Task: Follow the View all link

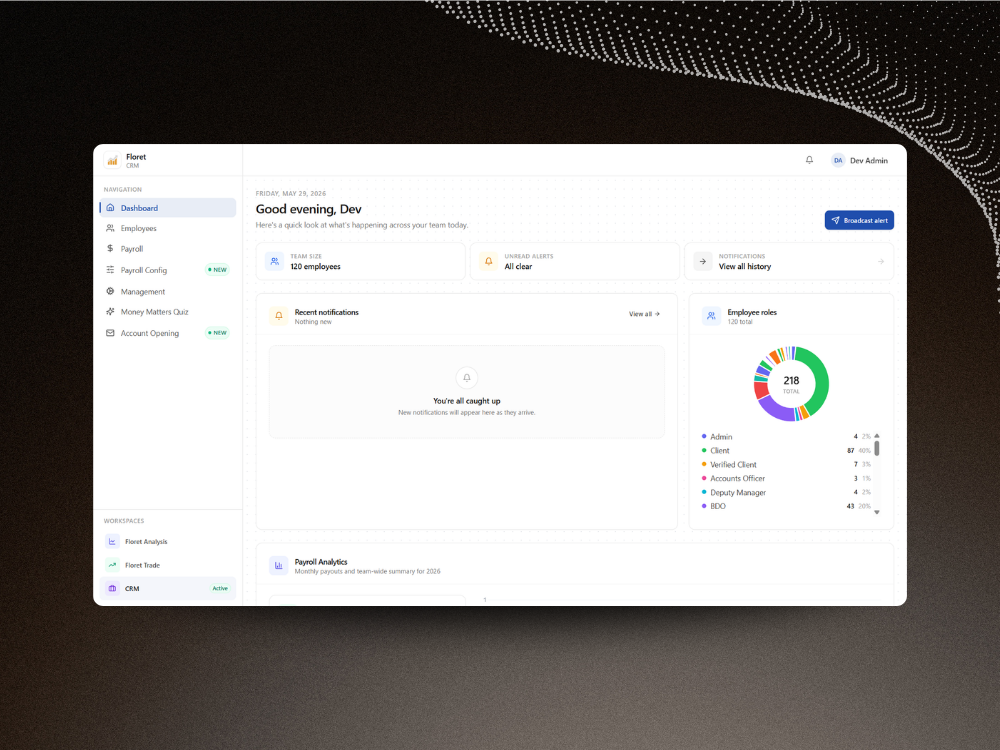Action: (644, 314)
